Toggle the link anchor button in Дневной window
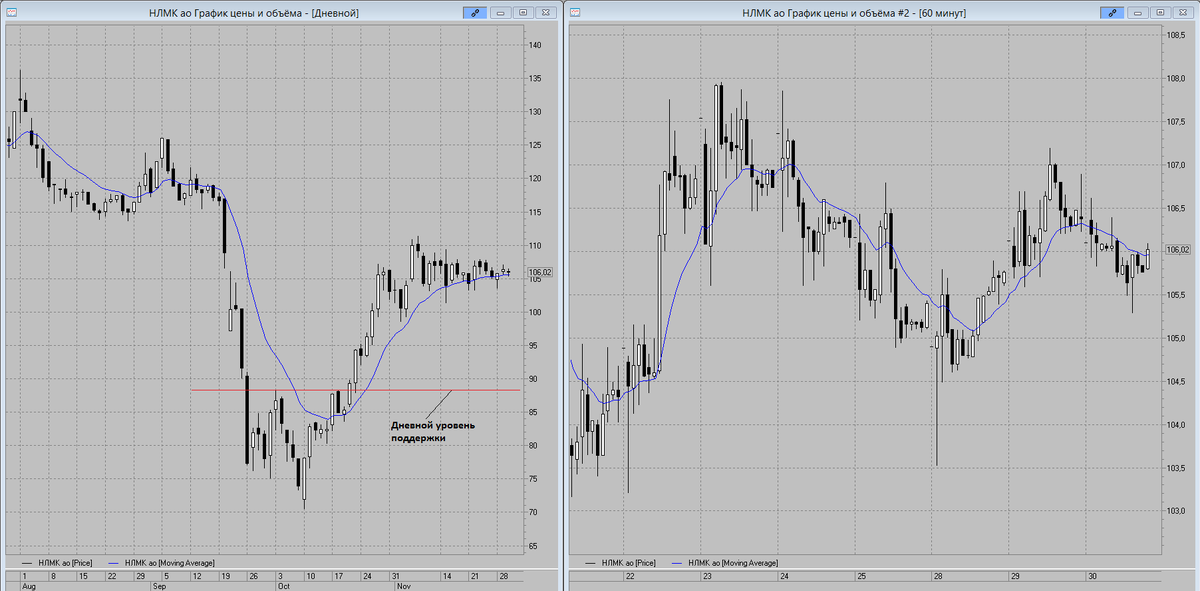Image resolution: width=1200 pixels, height=591 pixels. (474, 13)
